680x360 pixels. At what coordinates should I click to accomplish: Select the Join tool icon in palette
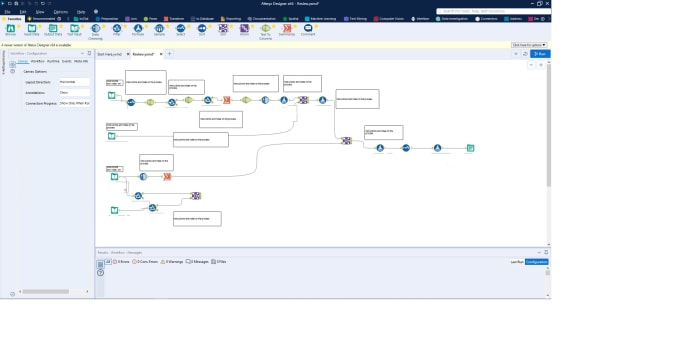[x=223, y=29]
